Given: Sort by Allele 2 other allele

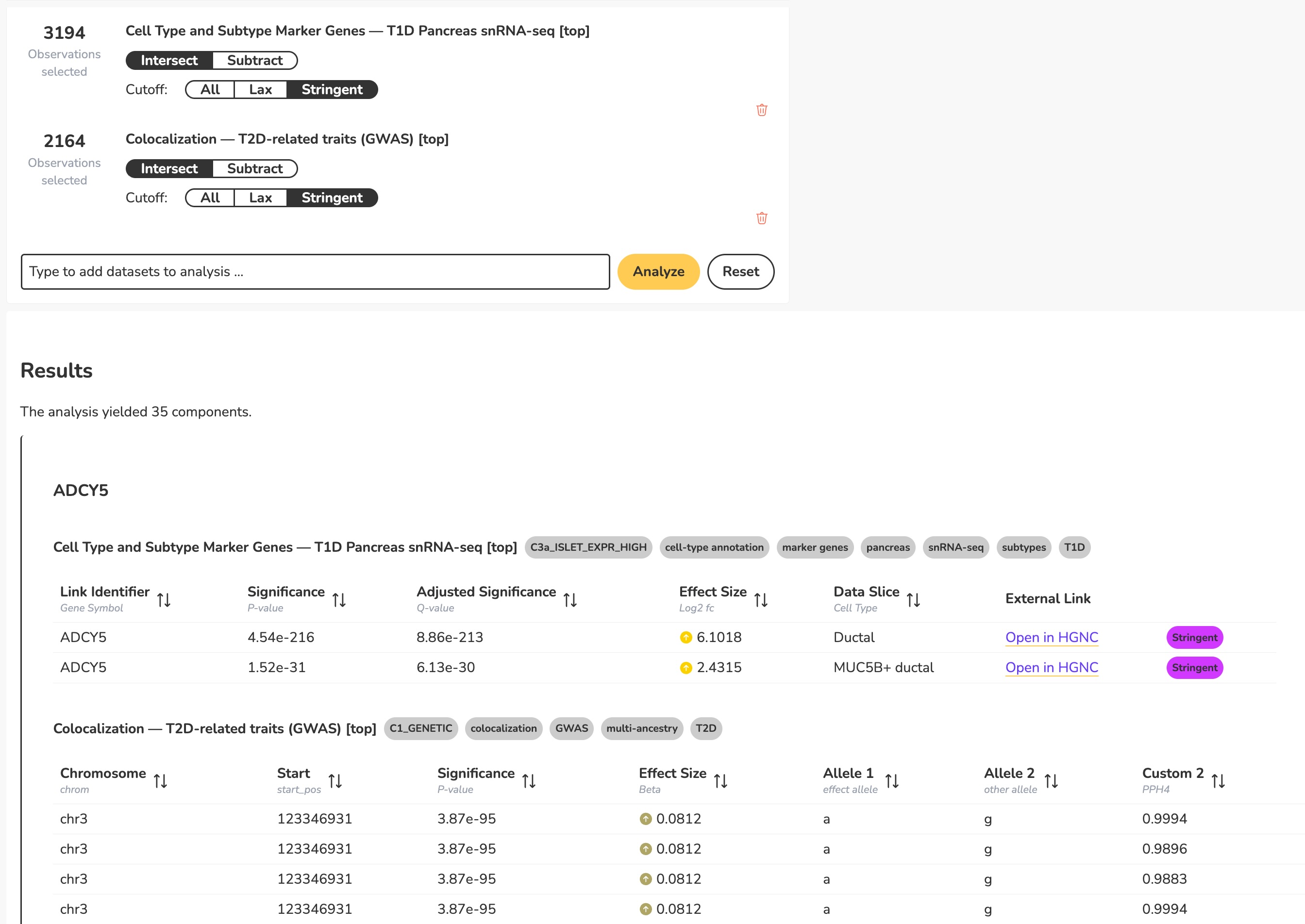Looking at the screenshot, I should (1051, 781).
